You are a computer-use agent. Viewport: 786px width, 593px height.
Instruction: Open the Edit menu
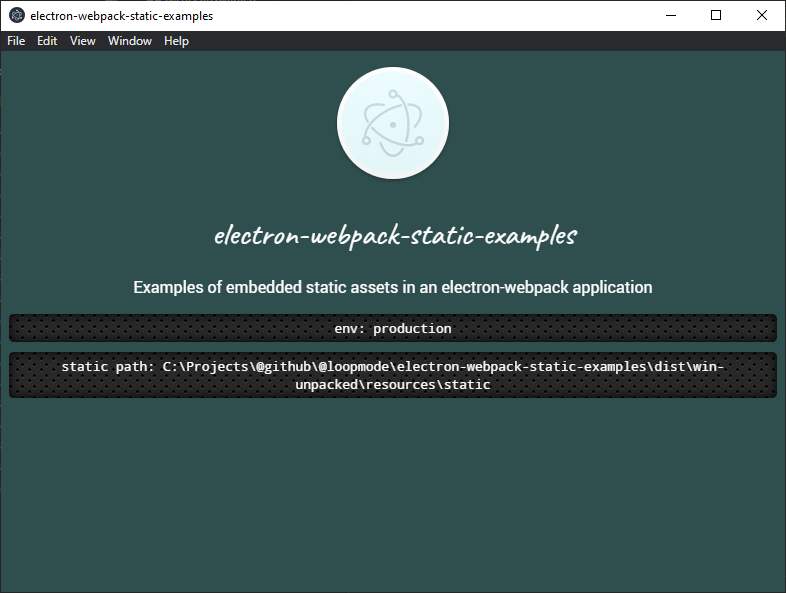click(x=47, y=41)
